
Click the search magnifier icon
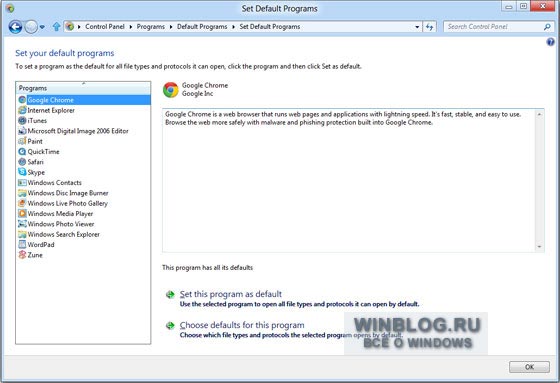click(x=547, y=27)
